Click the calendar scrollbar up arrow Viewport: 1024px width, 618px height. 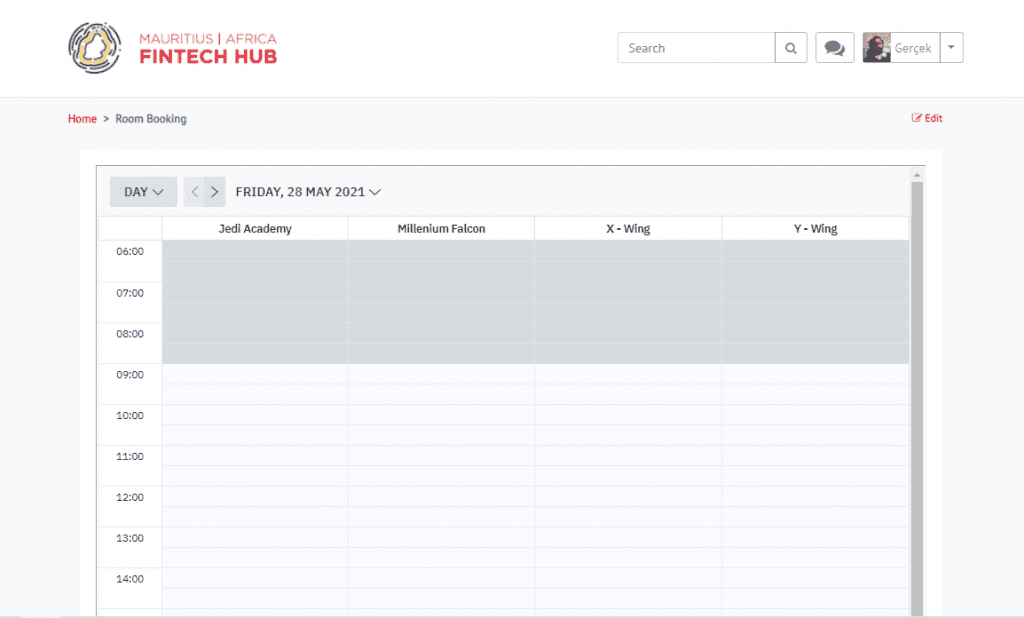(x=917, y=175)
